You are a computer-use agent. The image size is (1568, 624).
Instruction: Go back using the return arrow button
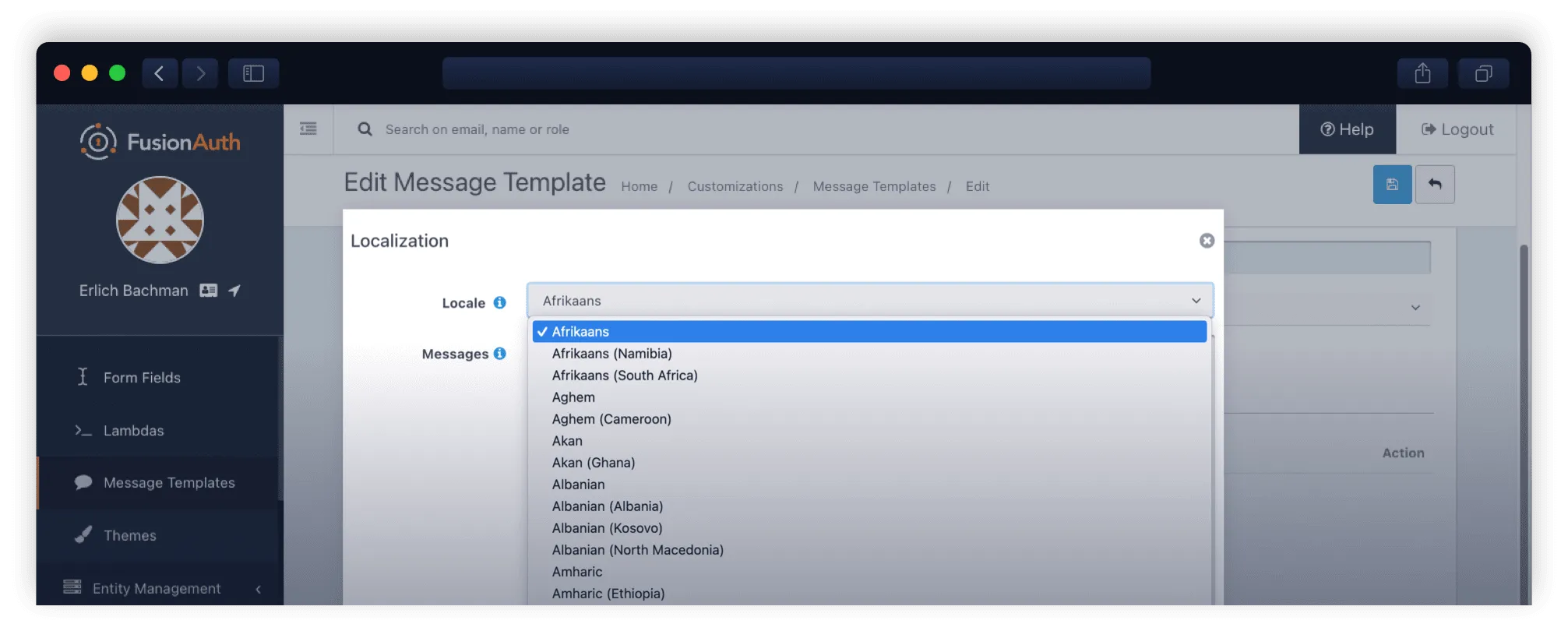pyautogui.click(x=1435, y=185)
